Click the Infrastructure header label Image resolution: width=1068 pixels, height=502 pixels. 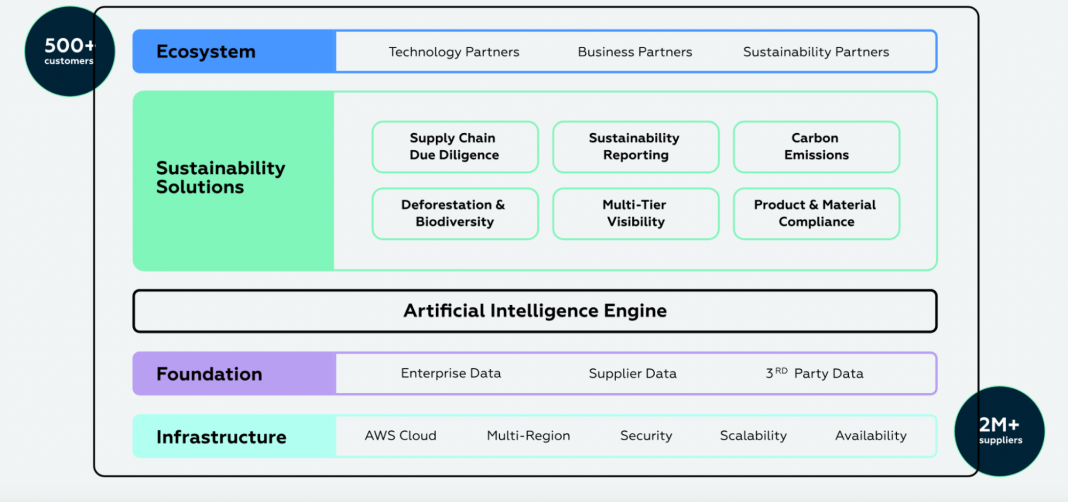(x=221, y=437)
